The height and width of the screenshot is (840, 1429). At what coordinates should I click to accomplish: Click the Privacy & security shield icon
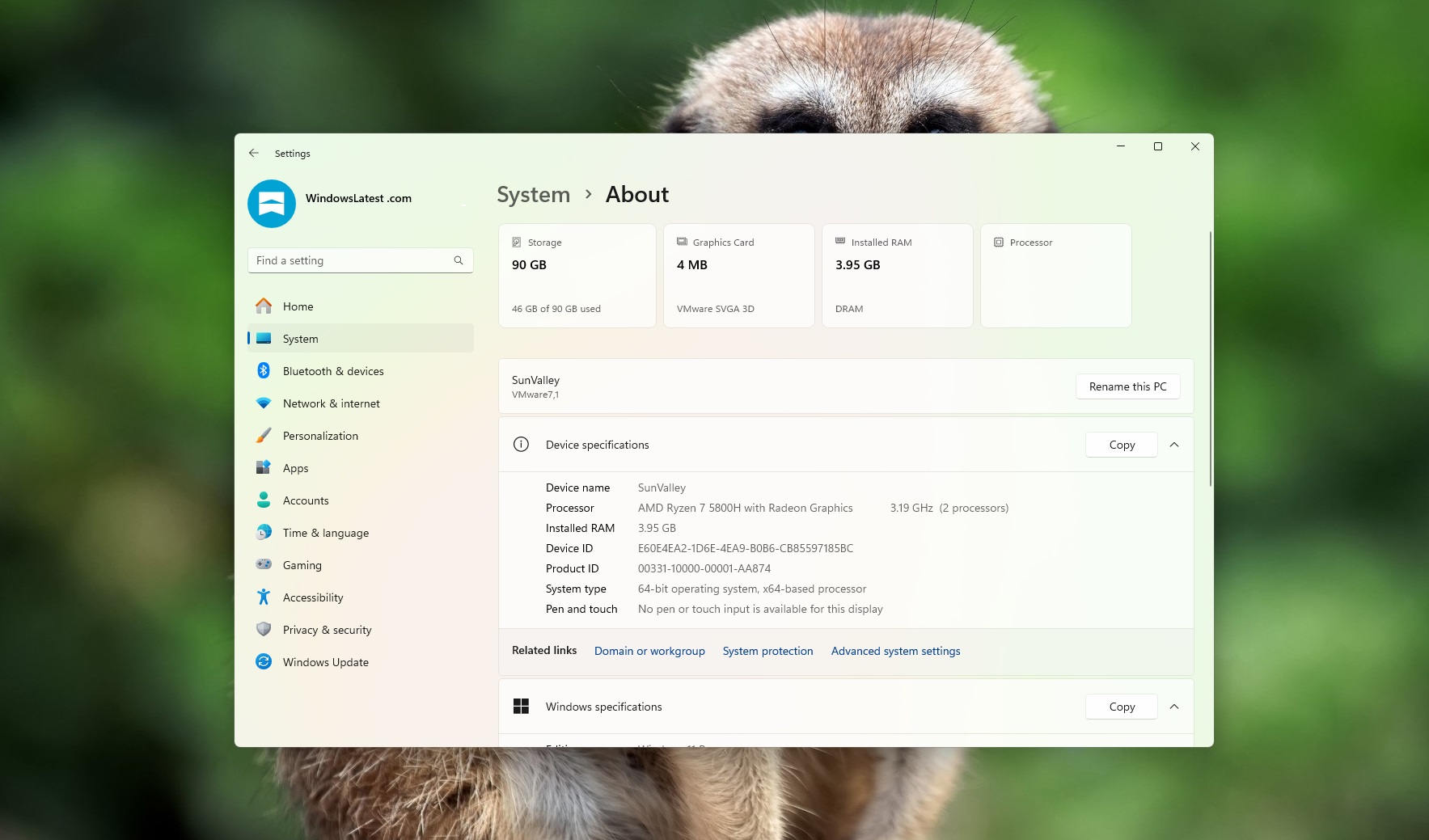coord(264,629)
